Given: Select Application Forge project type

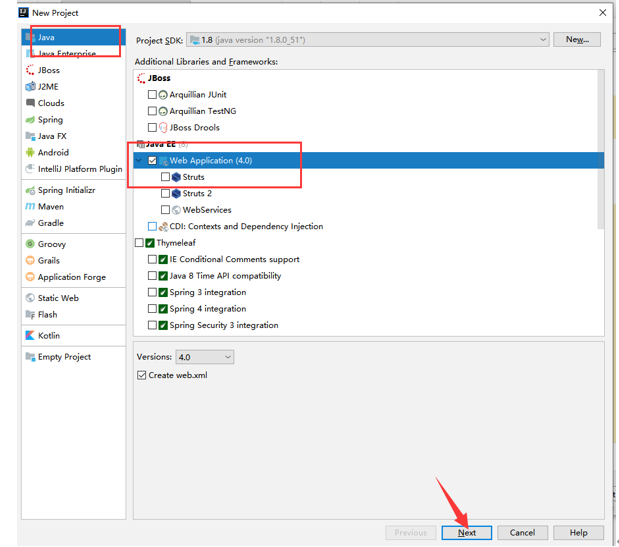Looking at the screenshot, I should pos(73,277).
